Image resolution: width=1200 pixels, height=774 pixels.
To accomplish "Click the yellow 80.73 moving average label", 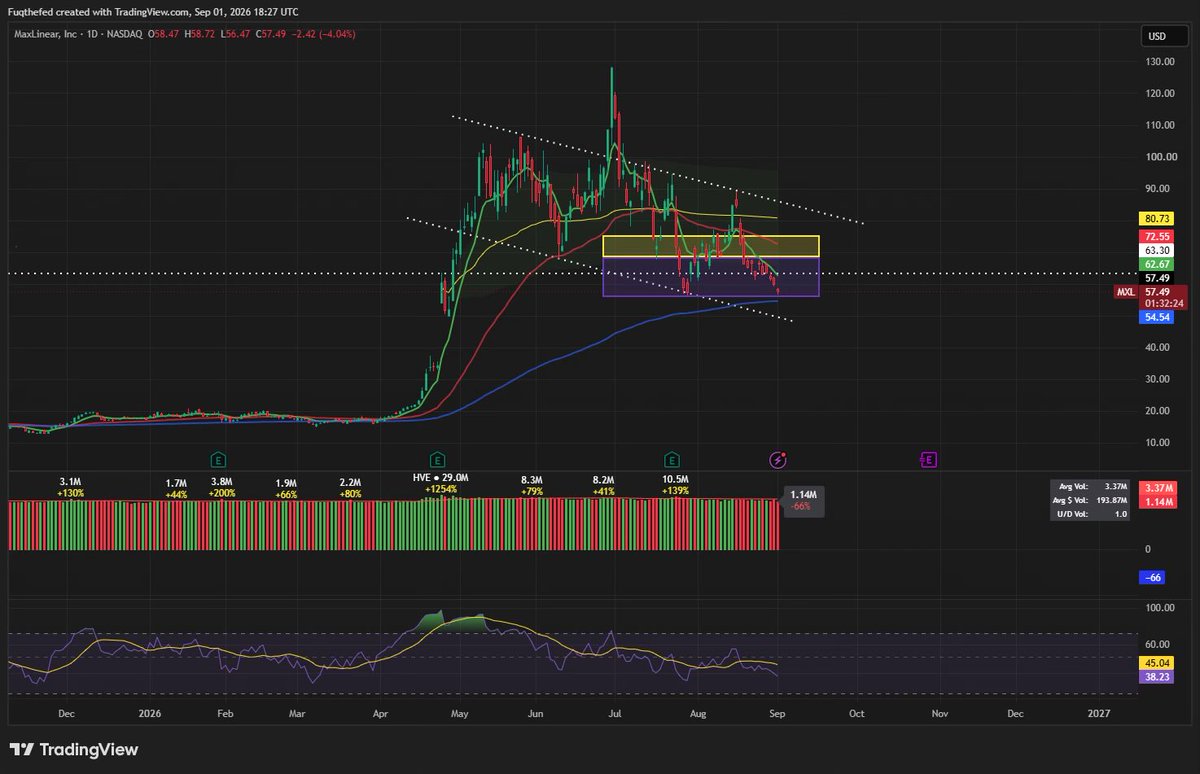I will [1157, 217].
